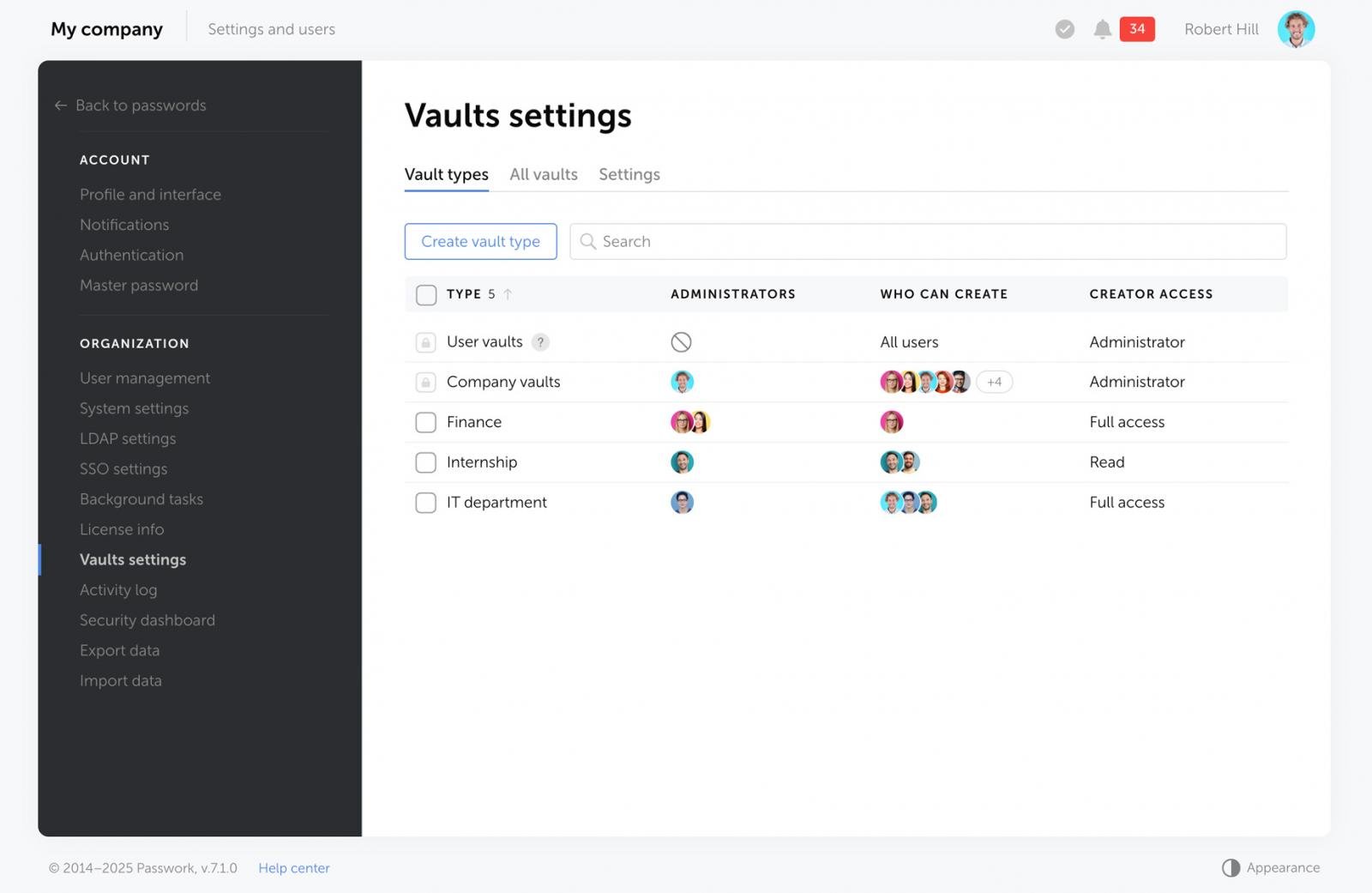Click Back to passwords in the sidebar
Viewport: 1372px width, 893px height.
[x=141, y=105]
